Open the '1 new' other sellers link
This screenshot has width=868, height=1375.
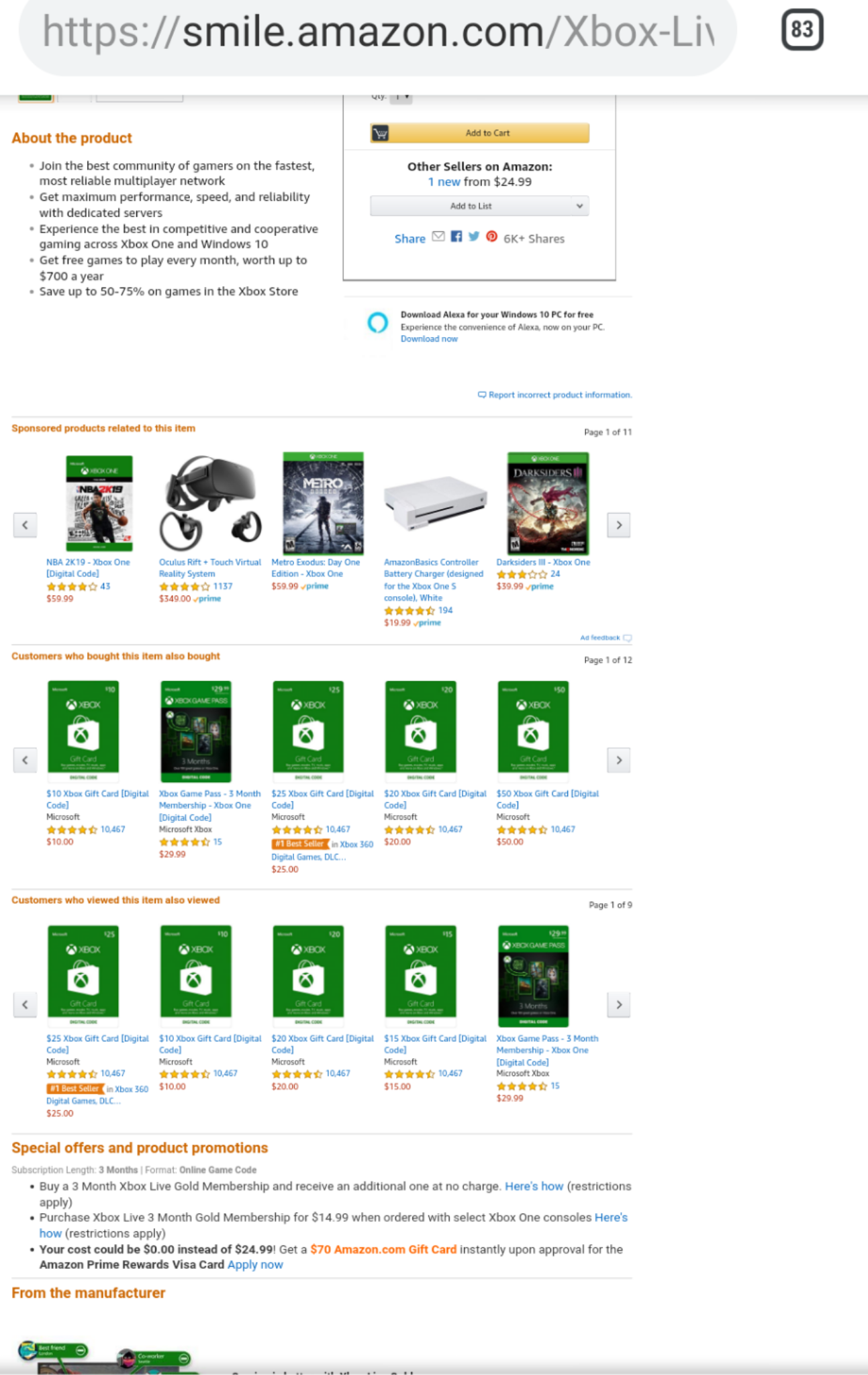click(444, 182)
